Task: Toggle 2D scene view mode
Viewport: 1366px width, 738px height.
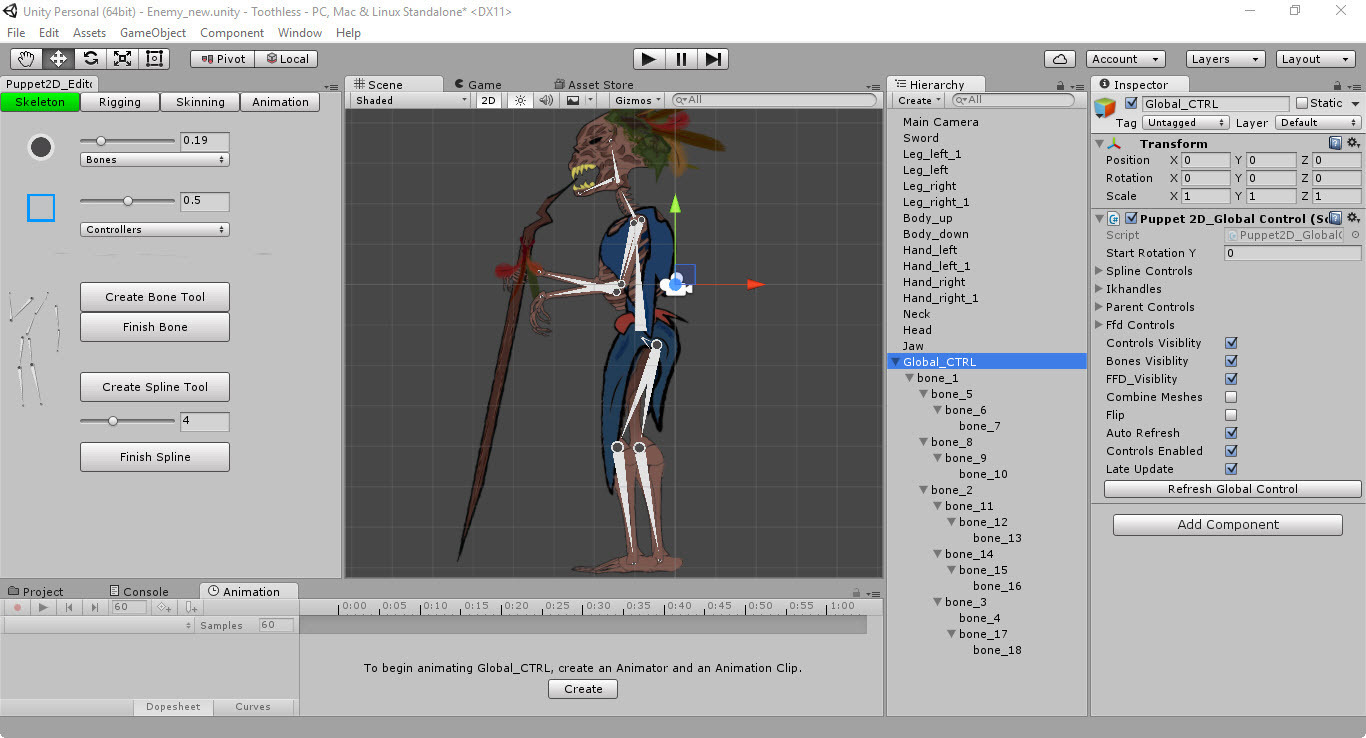Action: (x=488, y=100)
